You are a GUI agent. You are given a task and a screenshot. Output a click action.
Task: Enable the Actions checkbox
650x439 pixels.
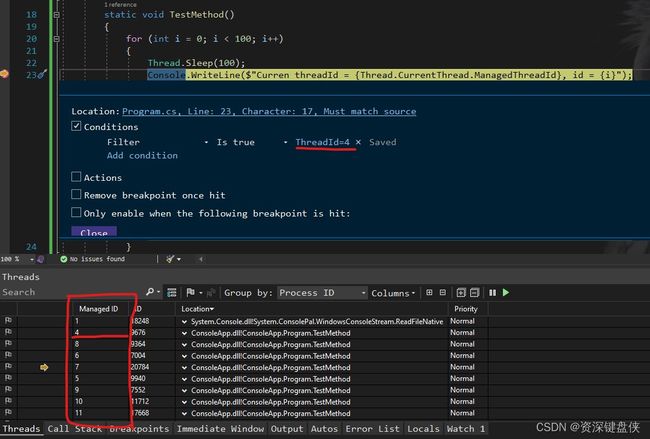[77, 178]
